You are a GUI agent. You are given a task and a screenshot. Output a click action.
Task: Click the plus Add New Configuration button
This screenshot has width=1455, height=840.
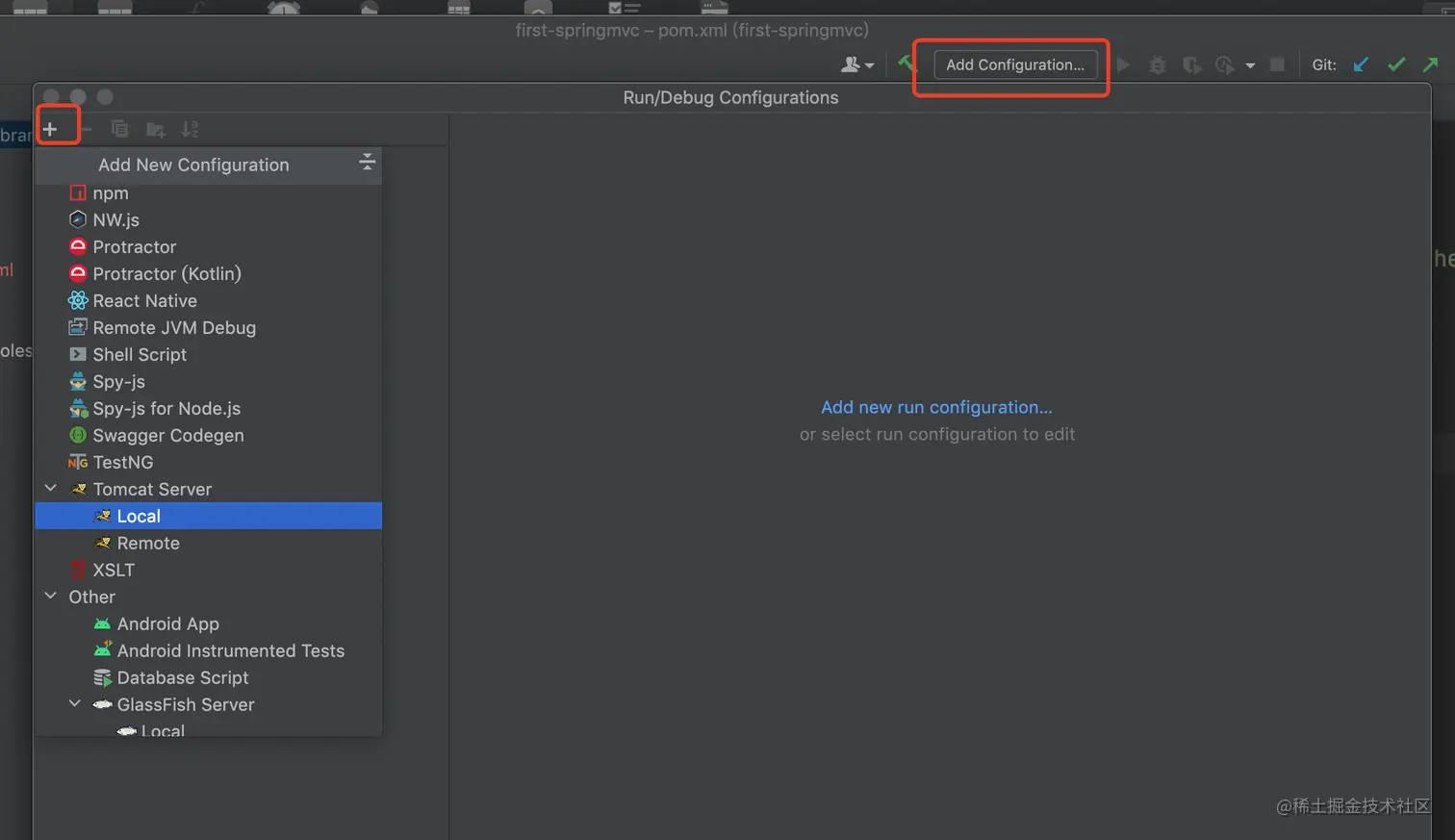[x=50, y=129]
